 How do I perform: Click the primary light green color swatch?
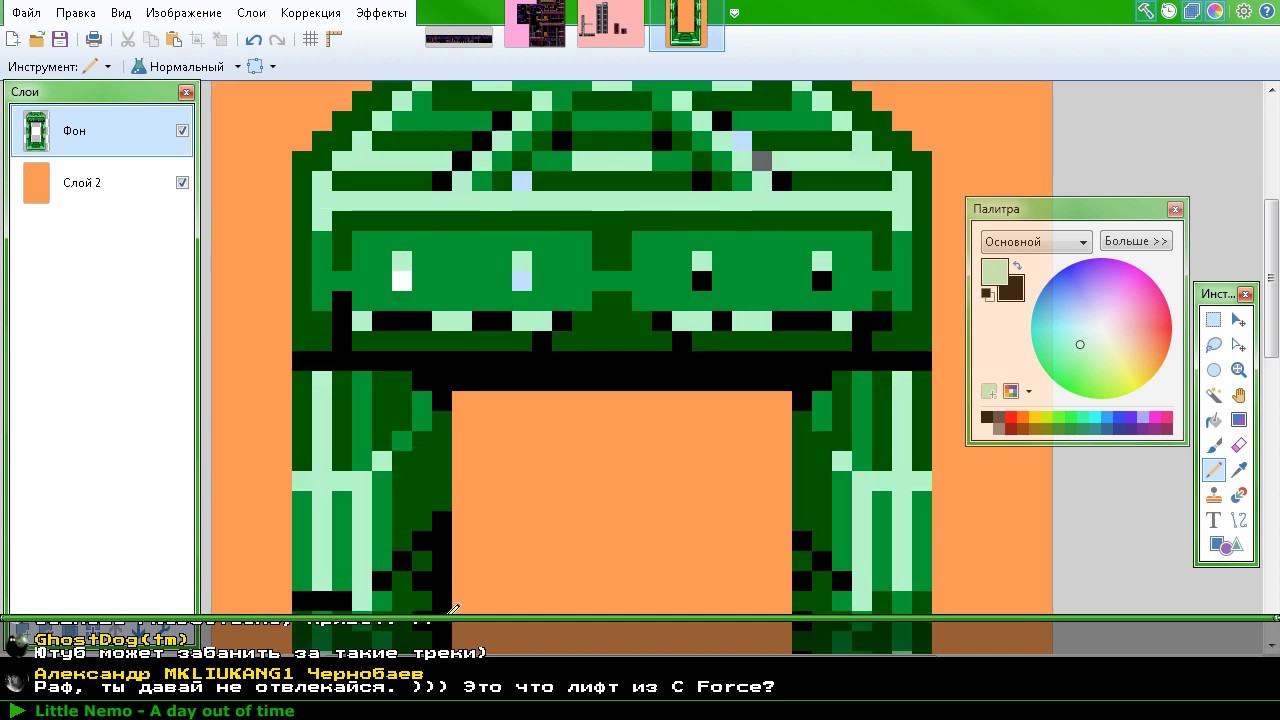(993, 270)
